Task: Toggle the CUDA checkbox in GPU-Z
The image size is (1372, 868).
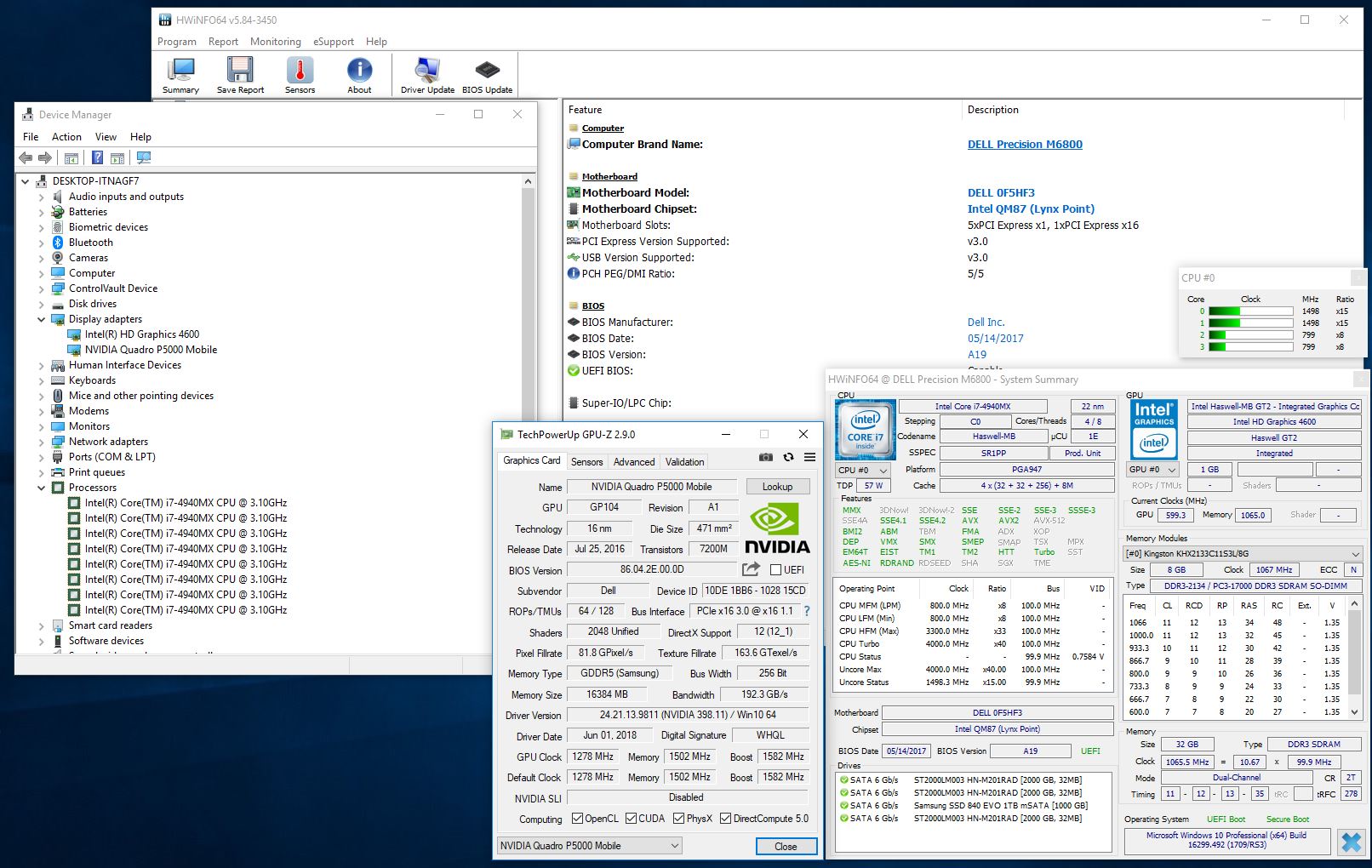Action: click(x=631, y=819)
